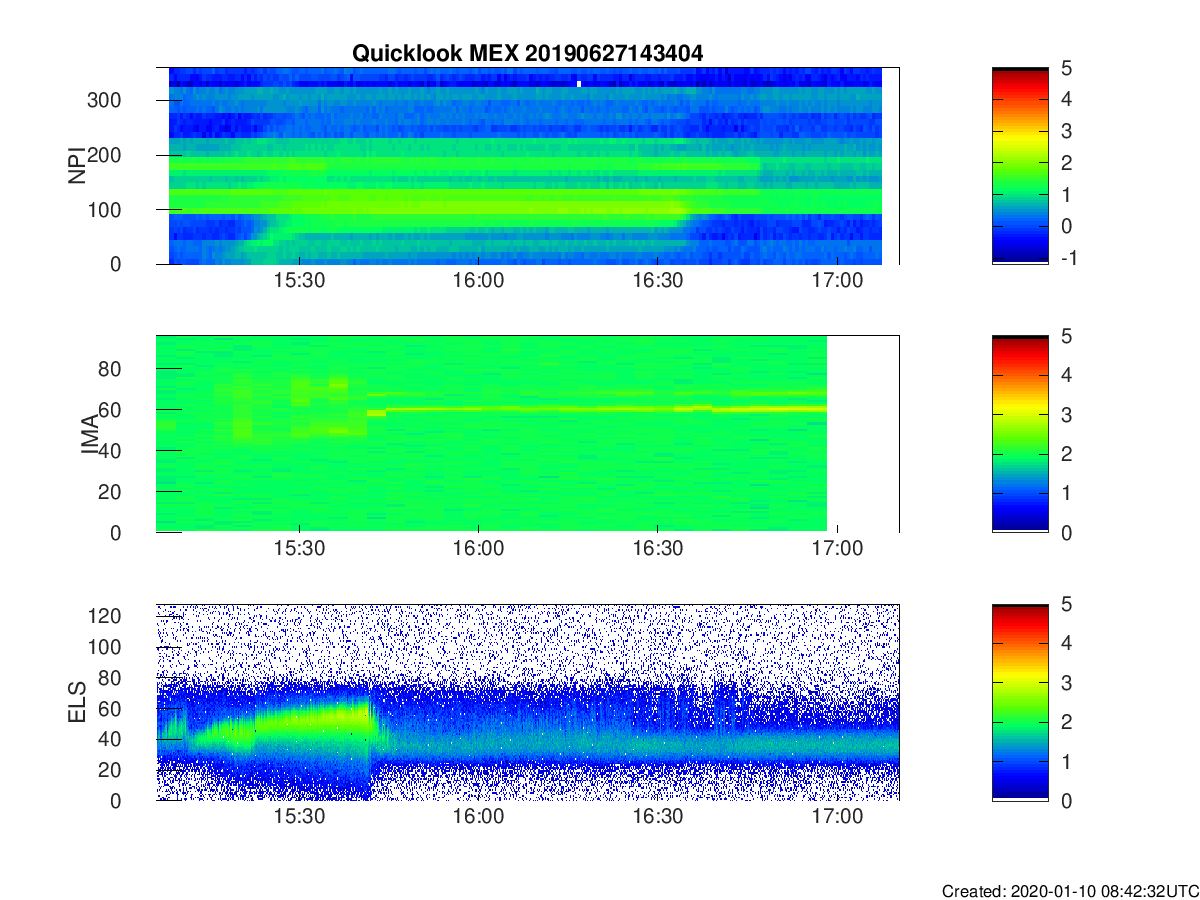Click the IMA spectrogram plot area
This screenshot has width=1200, height=900.
click(527, 434)
